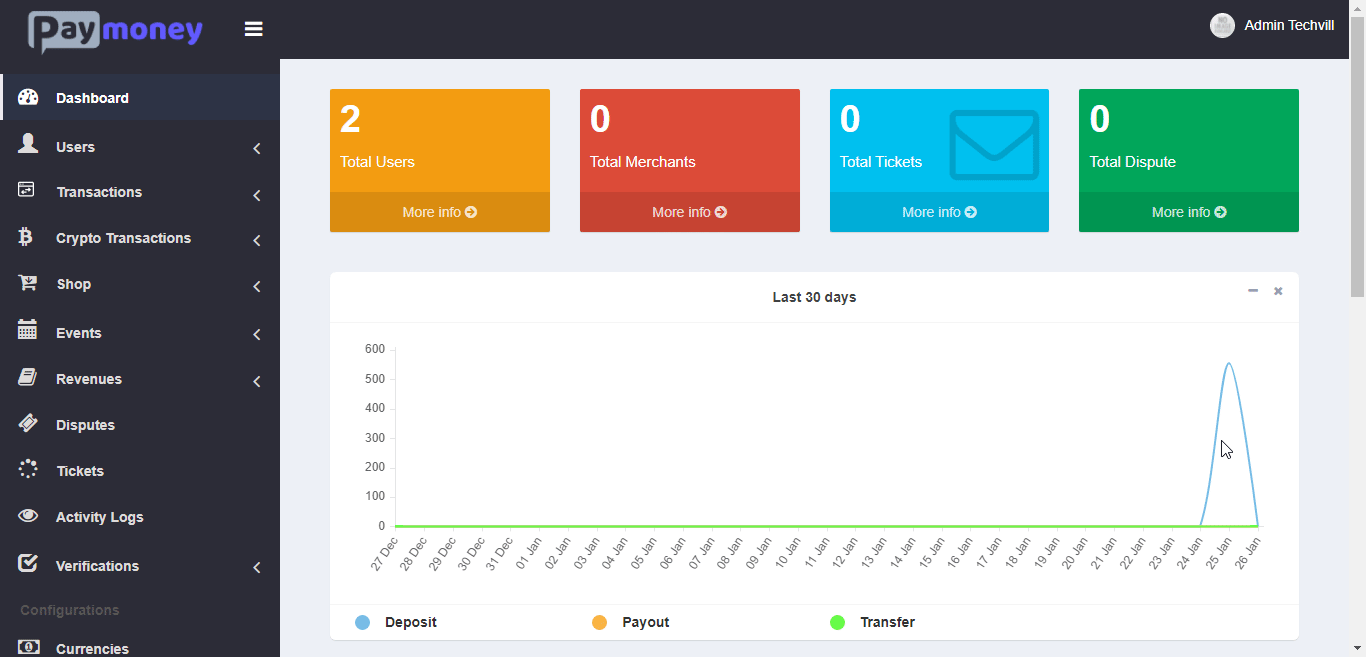Click the Dashboard palette icon in sidebar

point(28,97)
